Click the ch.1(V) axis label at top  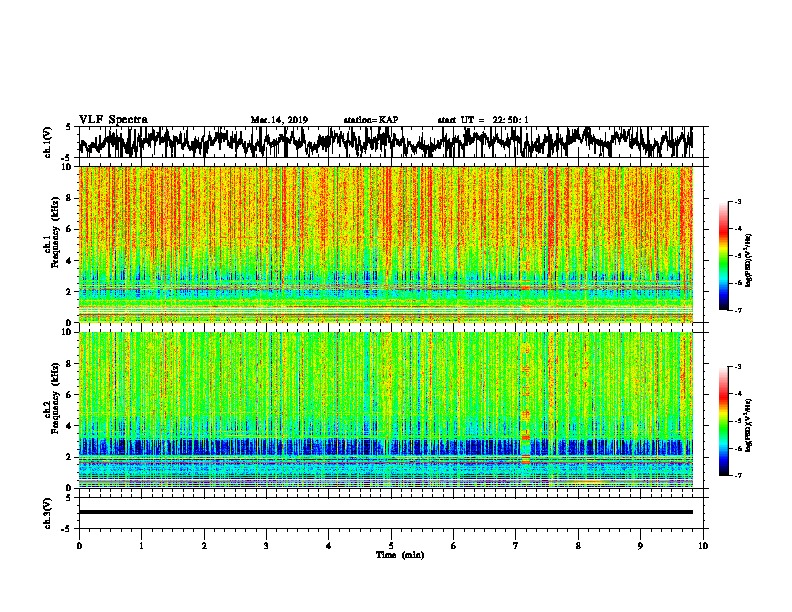click(47, 142)
